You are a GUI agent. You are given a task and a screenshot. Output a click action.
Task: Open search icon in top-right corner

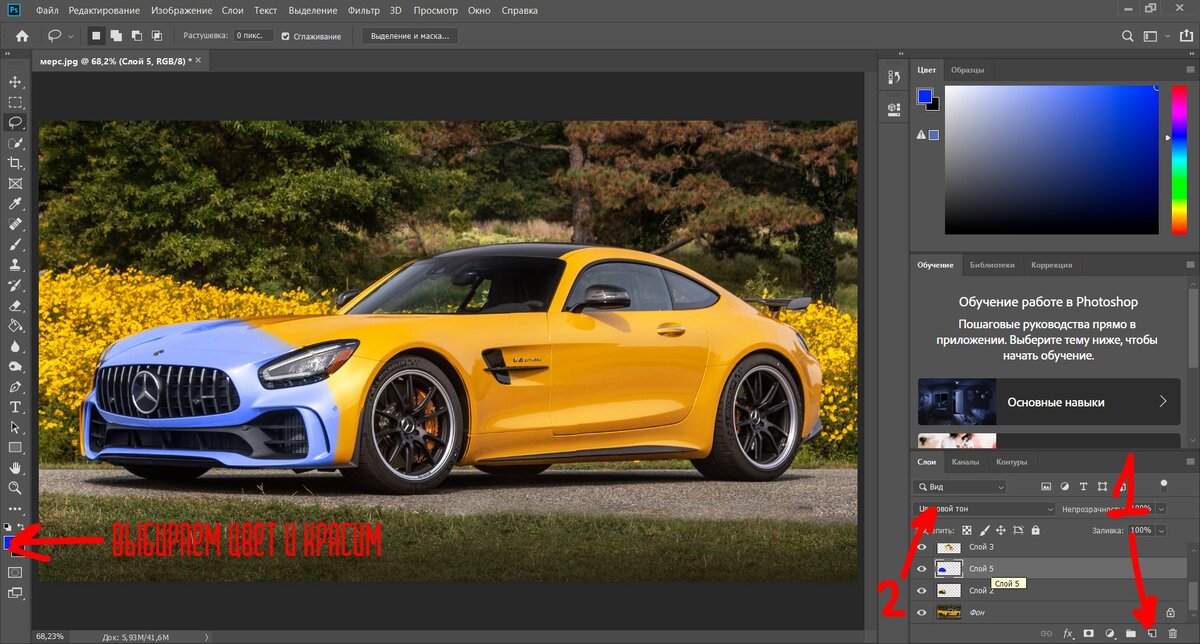pos(1127,36)
